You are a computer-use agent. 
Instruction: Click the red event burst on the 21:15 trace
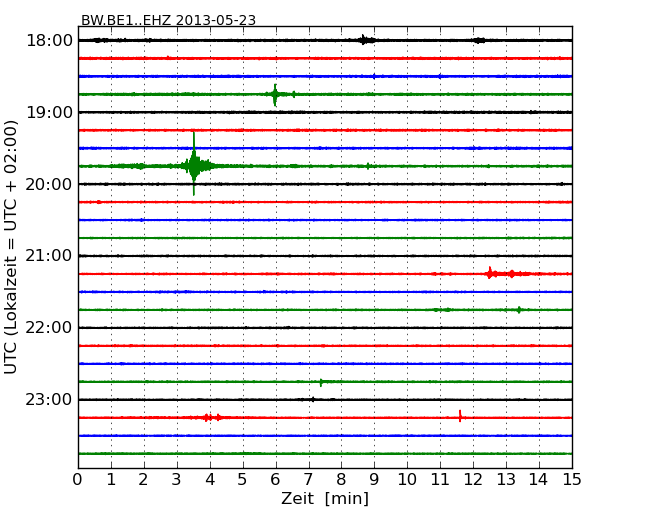pyautogui.click(x=508, y=273)
